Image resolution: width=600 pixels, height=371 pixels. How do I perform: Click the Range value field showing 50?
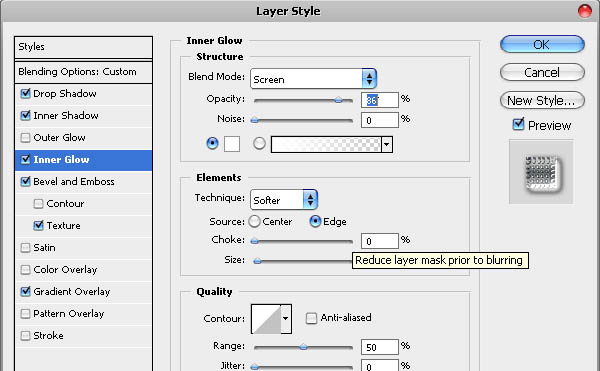click(x=380, y=347)
